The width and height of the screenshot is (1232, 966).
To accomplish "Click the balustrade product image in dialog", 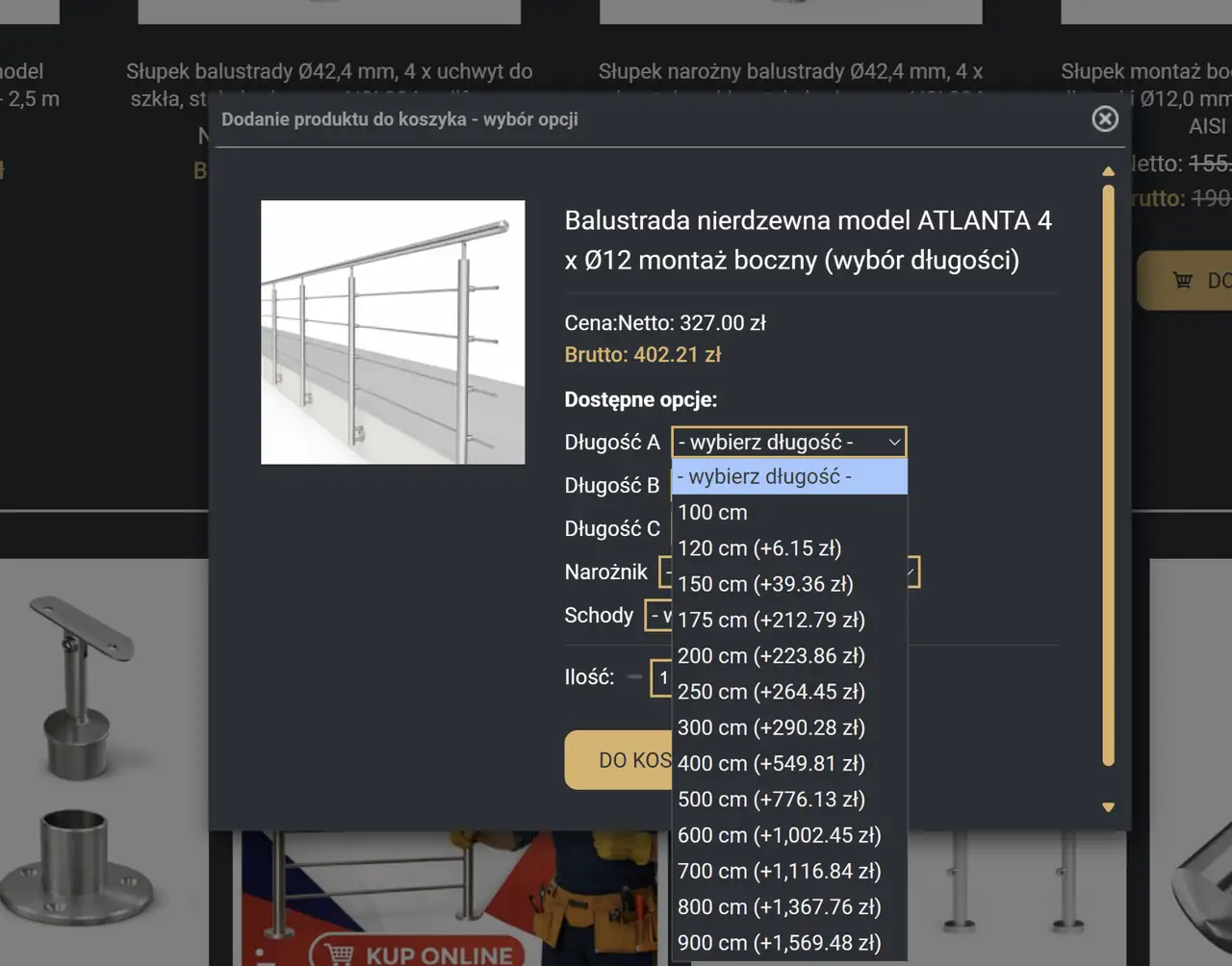I will click(393, 332).
